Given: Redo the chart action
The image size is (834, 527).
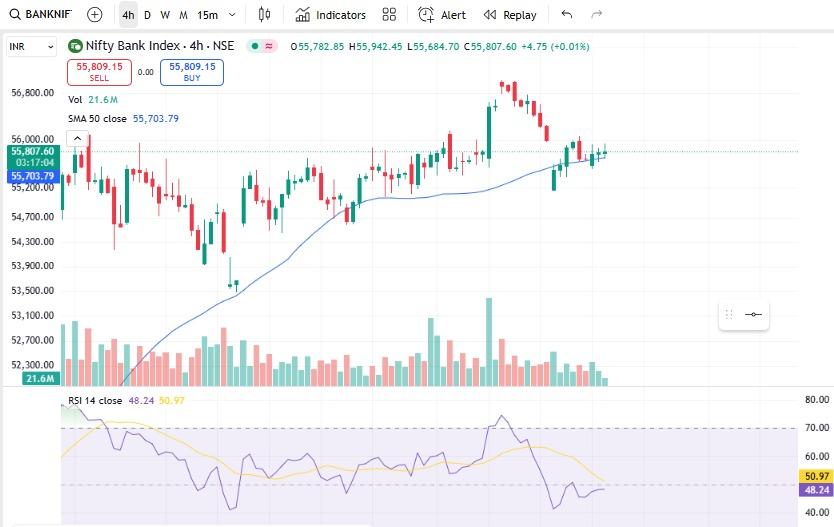Looking at the screenshot, I should click(x=596, y=14).
